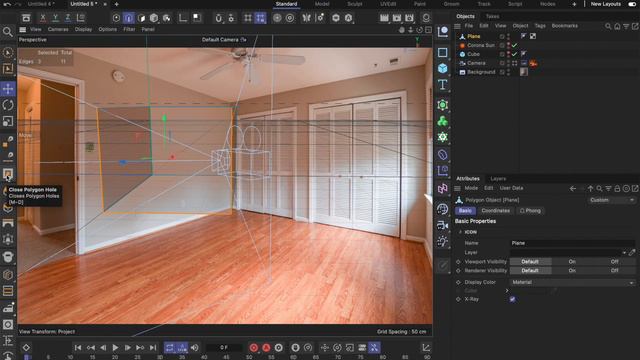The width and height of the screenshot is (640, 360).
Task: Open User Data menu in Attributes
Action: pyautogui.click(x=511, y=188)
